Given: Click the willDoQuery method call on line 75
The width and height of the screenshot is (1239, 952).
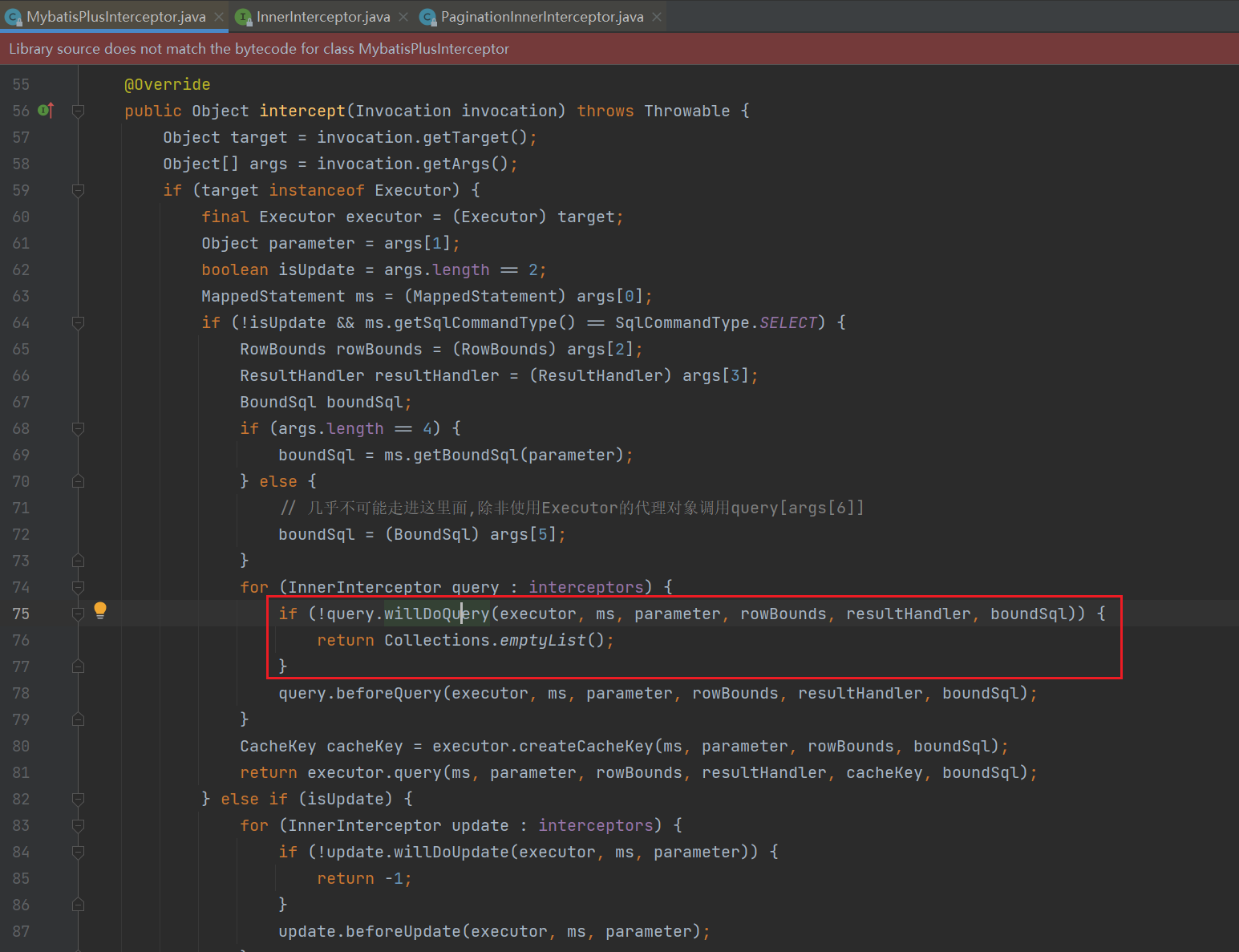Looking at the screenshot, I should 436,614.
